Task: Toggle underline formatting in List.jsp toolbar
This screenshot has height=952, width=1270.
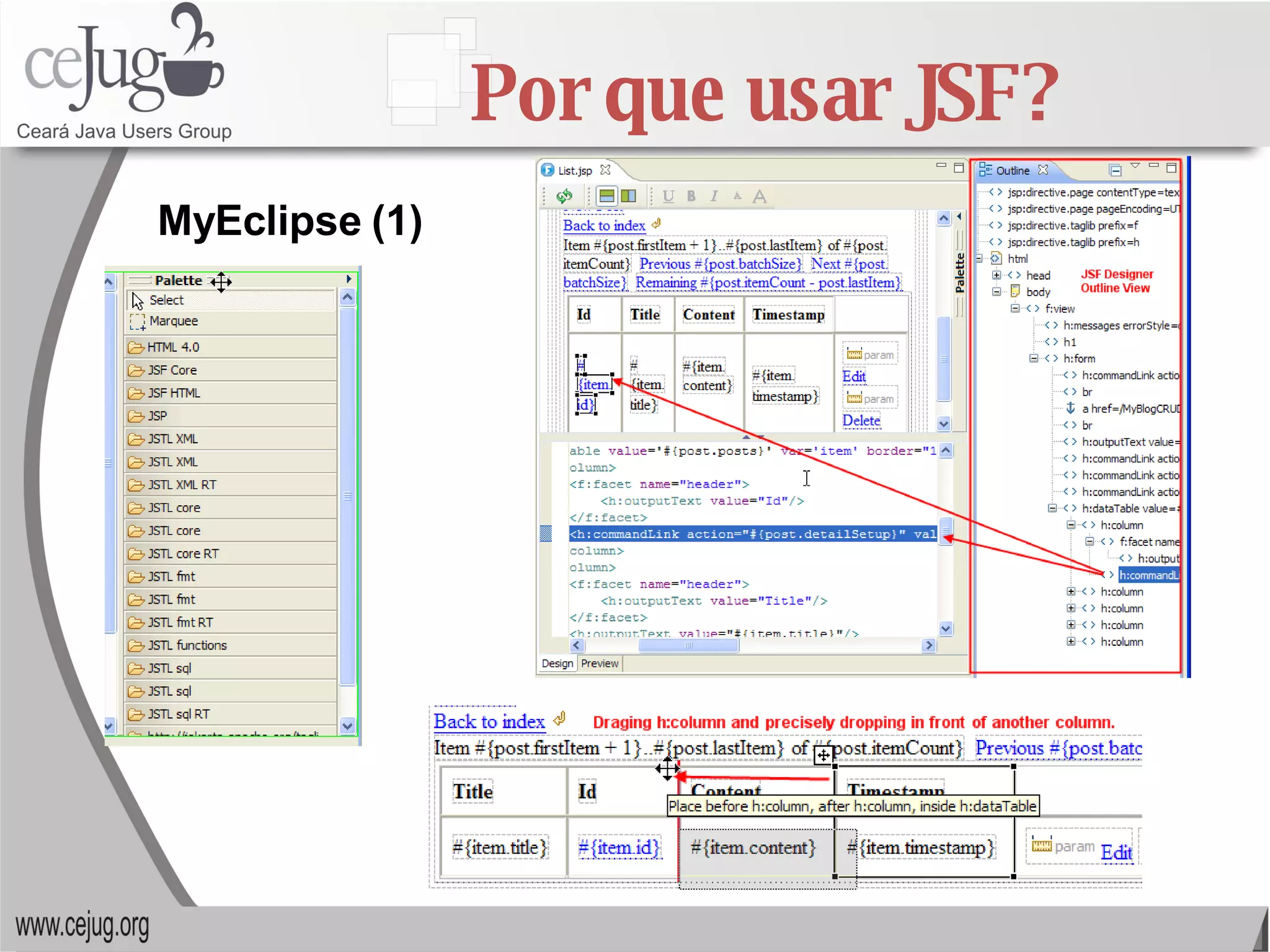Action: pyautogui.click(x=668, y=196)
